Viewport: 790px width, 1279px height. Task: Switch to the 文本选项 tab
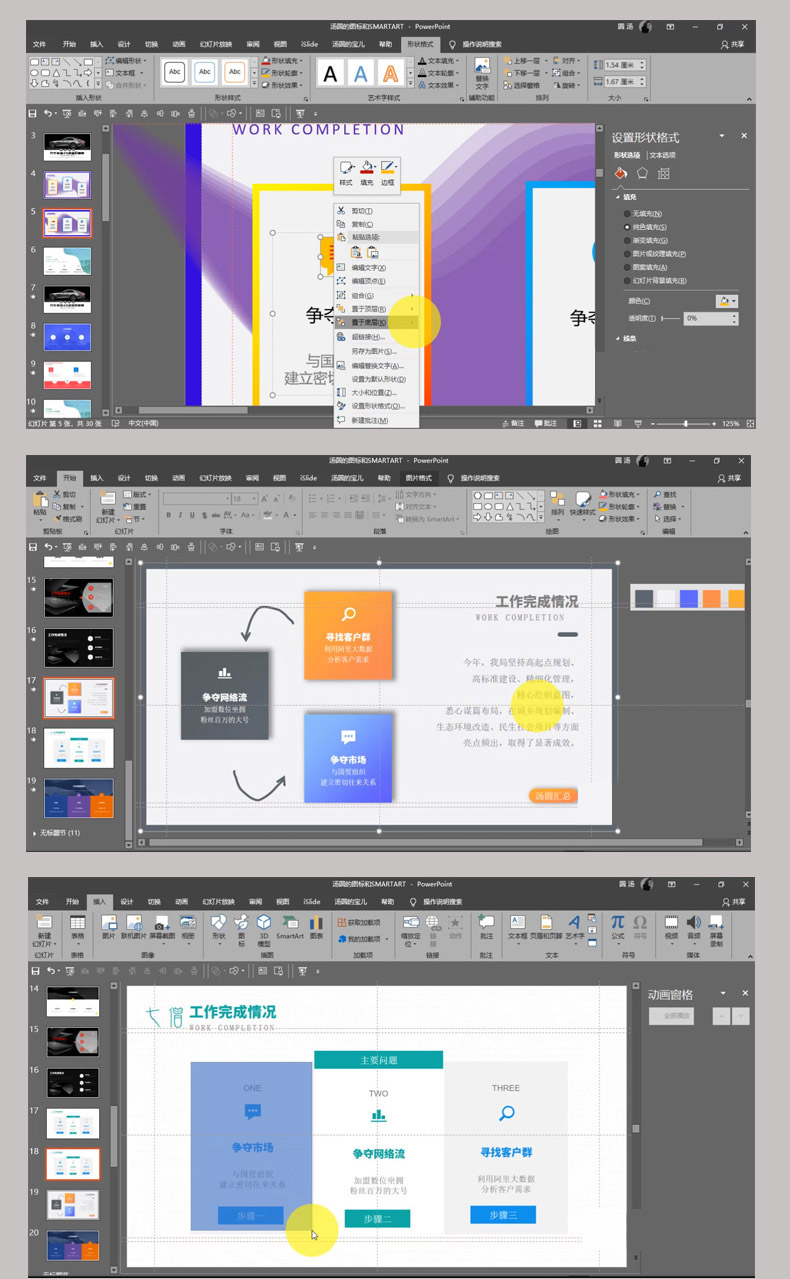(x=662, y=155)
